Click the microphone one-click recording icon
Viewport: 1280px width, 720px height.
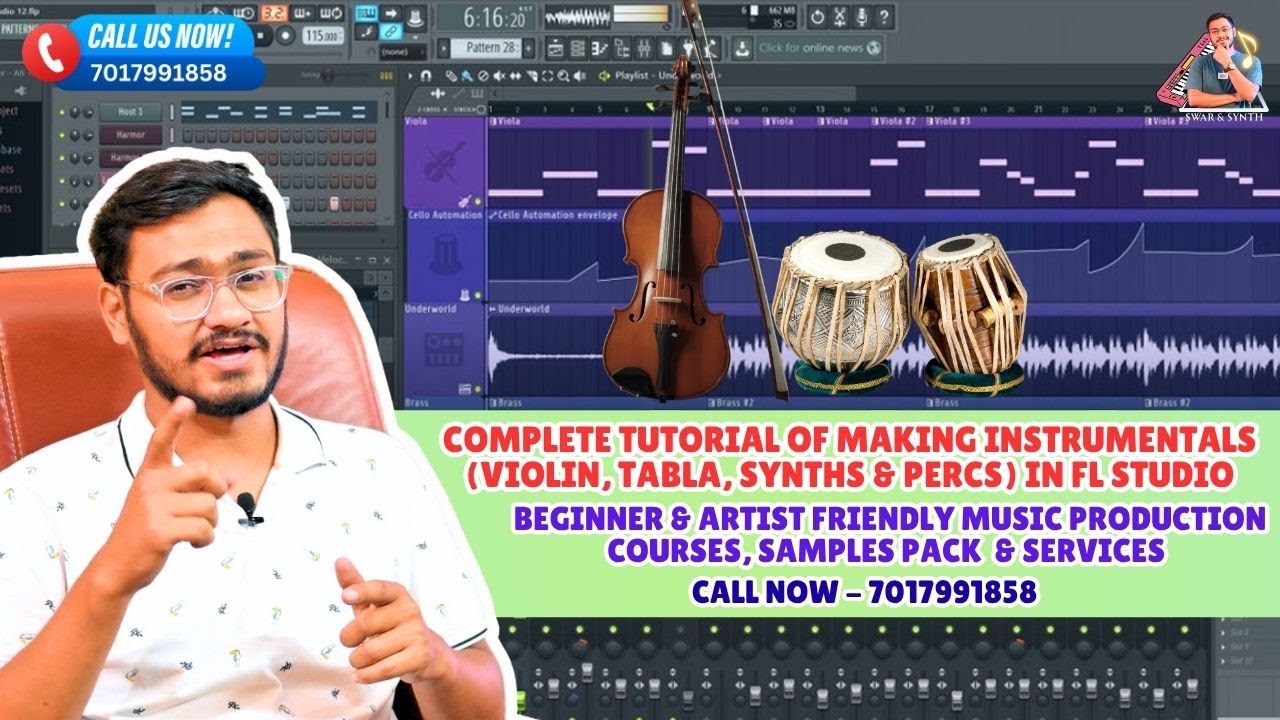861,17
